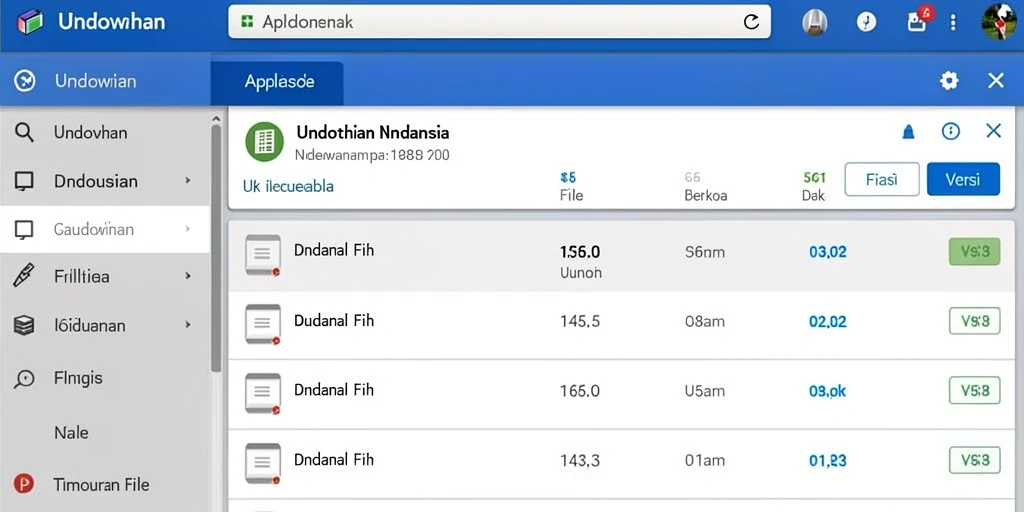
Task: Click file icon in the 145,5 row
Action: point(263,324)
